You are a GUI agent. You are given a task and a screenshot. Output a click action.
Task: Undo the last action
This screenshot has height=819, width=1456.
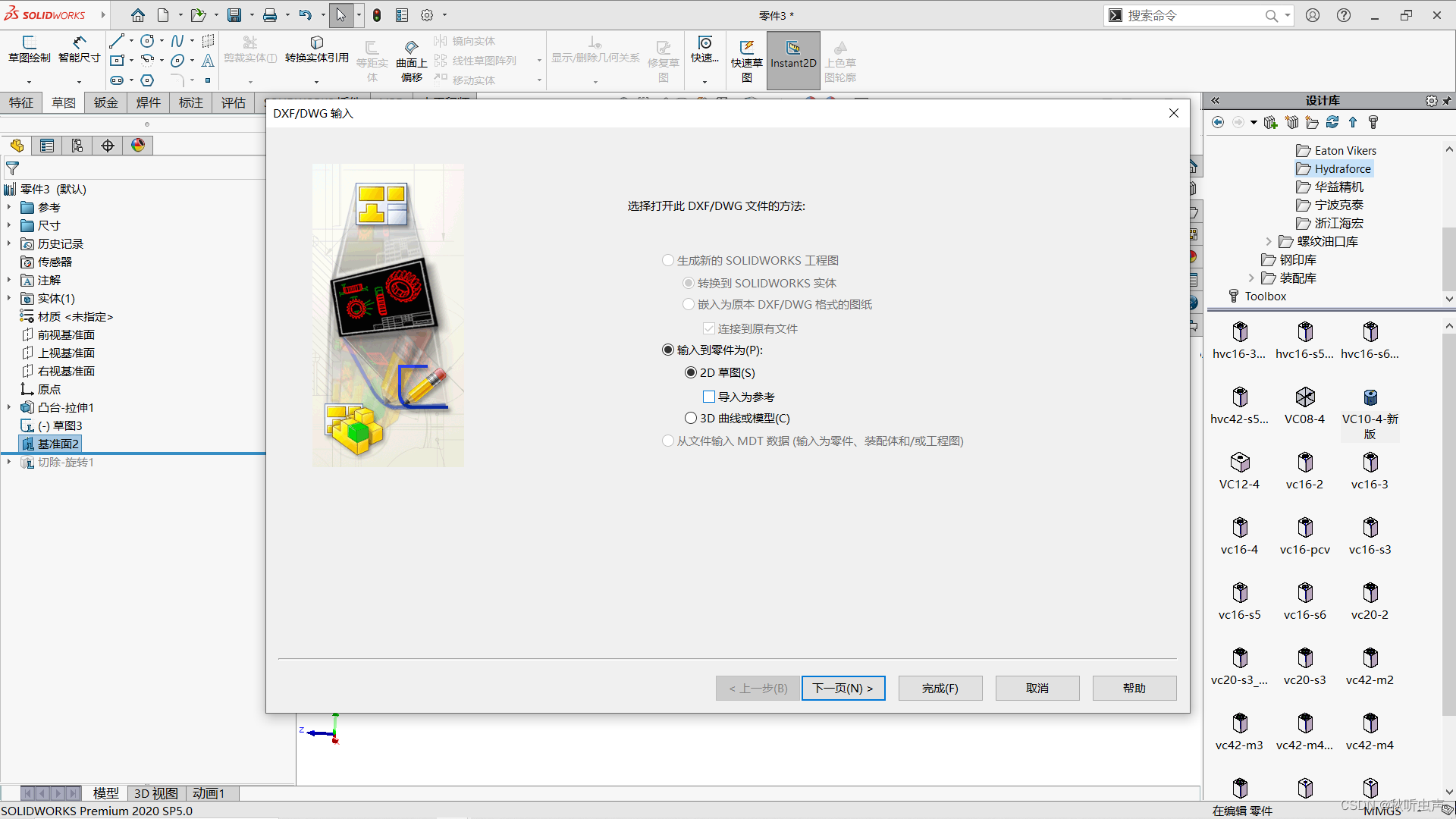[x=306, y=15]
